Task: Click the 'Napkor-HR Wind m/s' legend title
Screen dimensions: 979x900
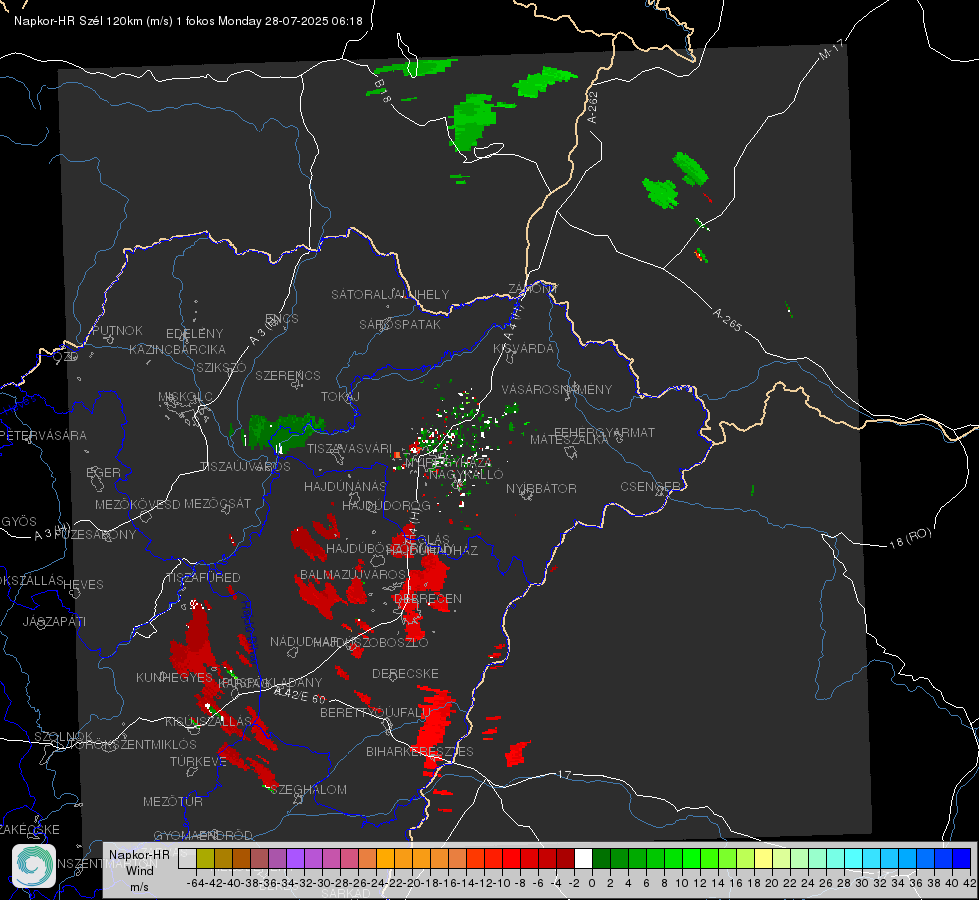Action: [x=139, y=869]
